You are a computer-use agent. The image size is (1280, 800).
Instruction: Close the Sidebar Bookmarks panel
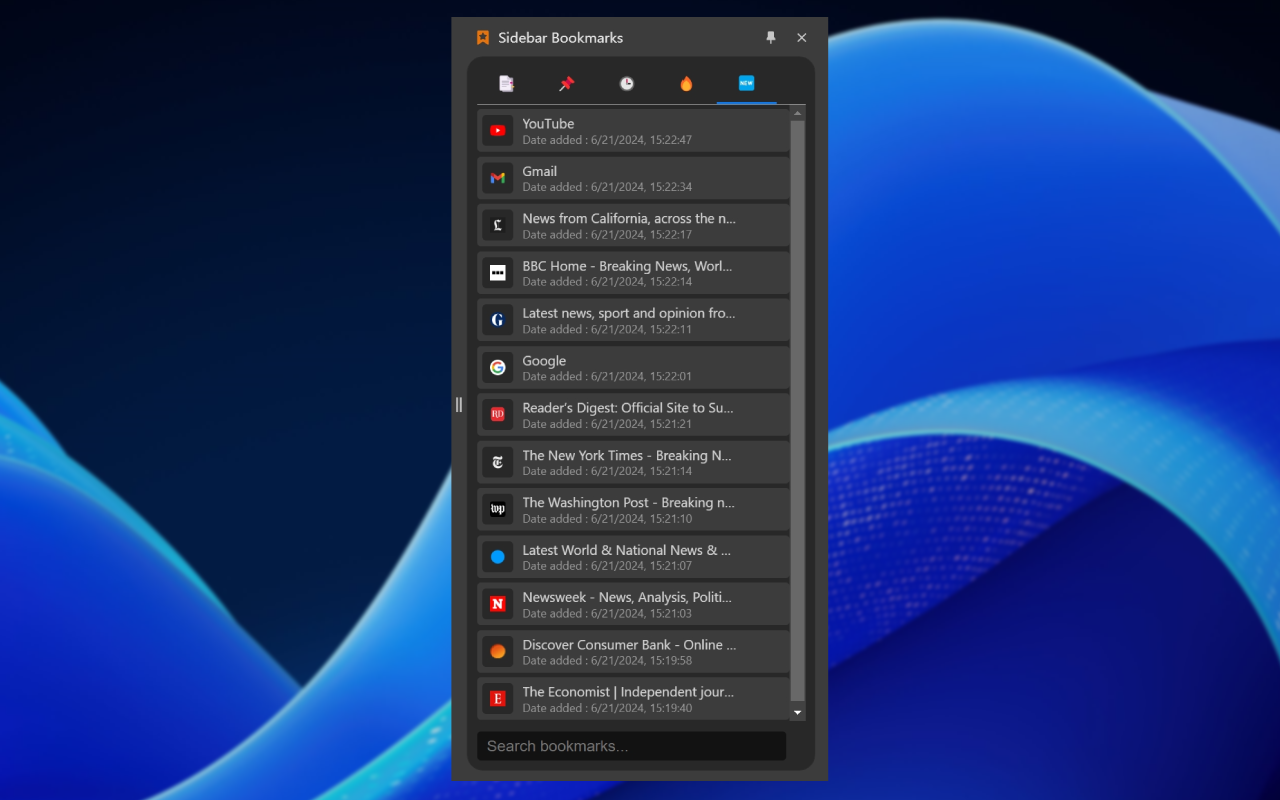coord(801,38)
